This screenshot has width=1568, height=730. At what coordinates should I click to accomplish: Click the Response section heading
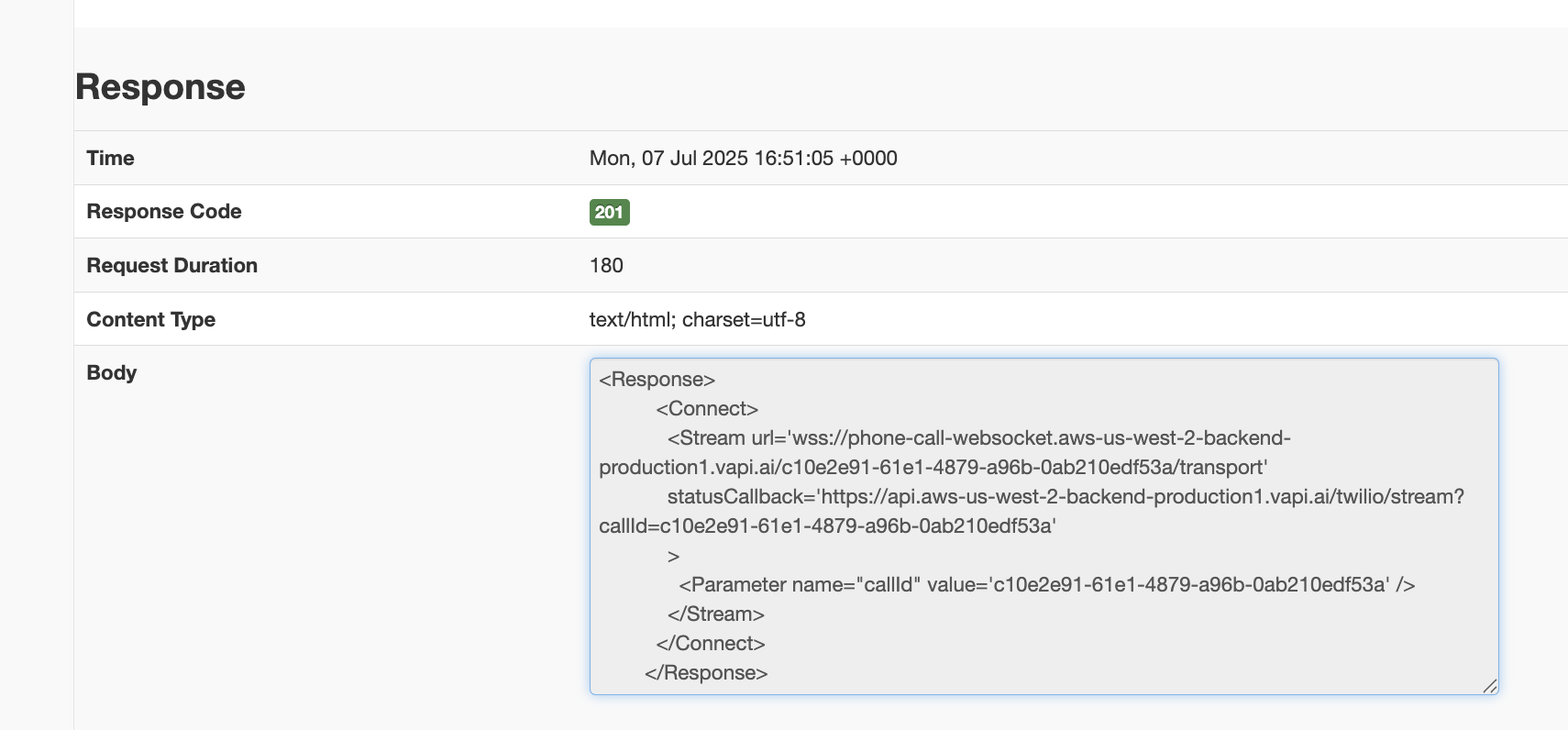(160, 87)
